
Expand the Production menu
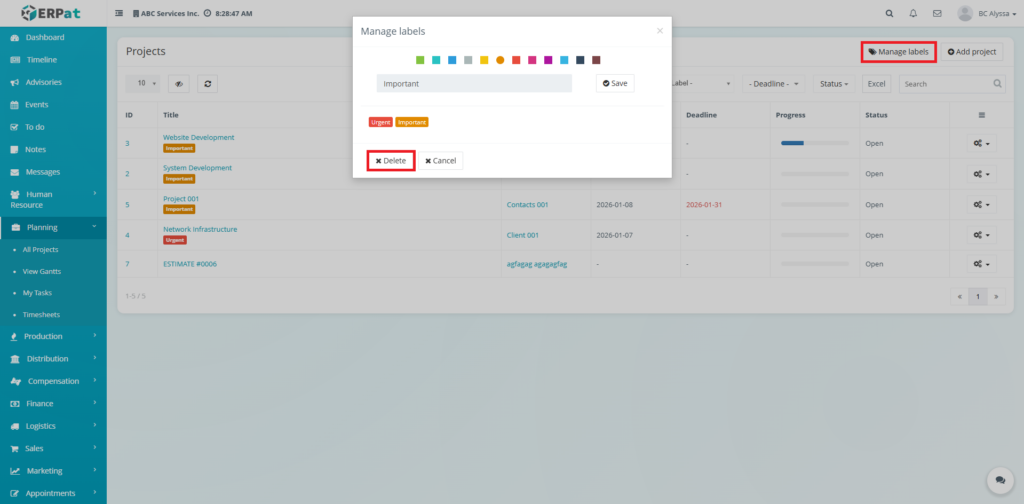53,336
